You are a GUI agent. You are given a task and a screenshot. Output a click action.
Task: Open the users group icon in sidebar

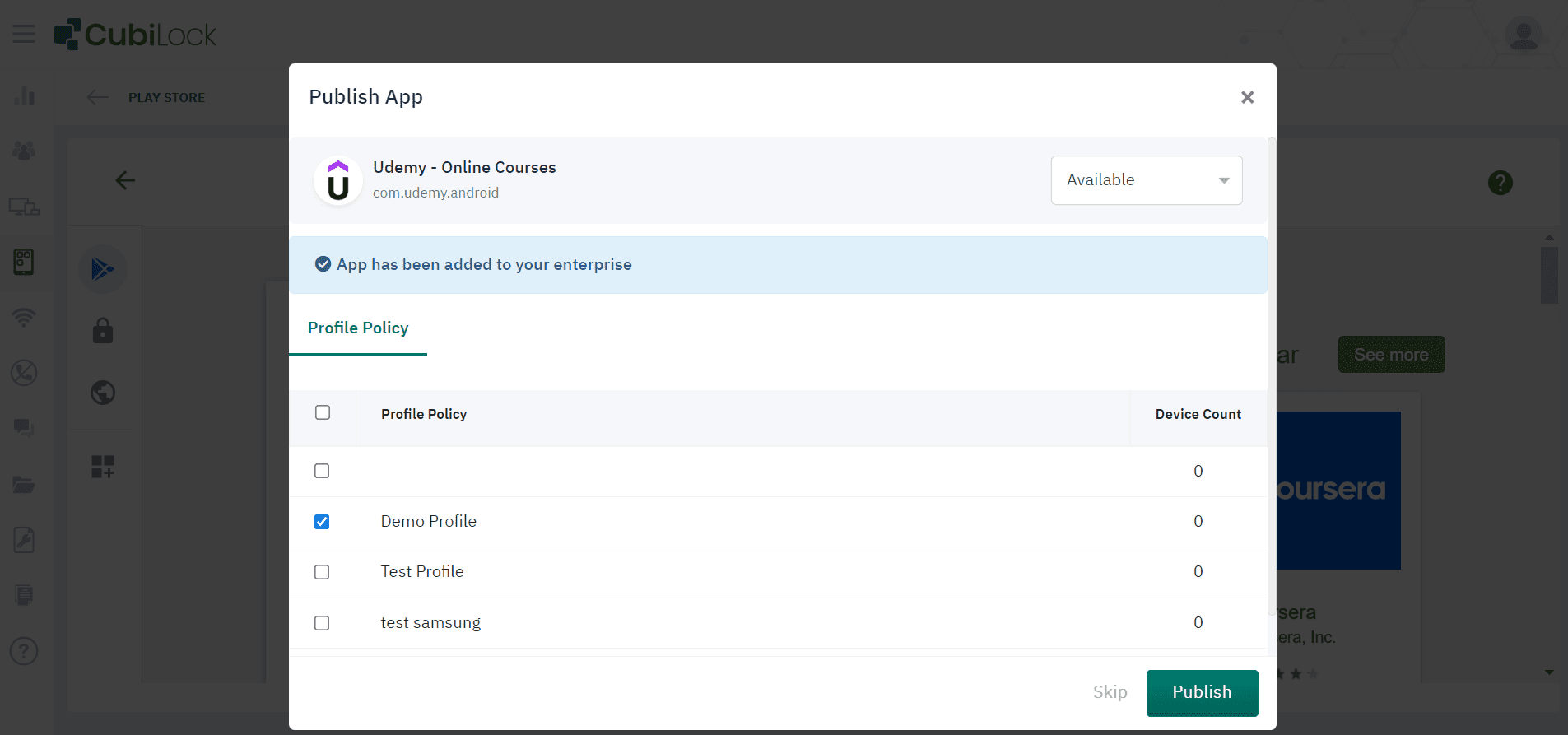pyautogui.click(x=24, y=151)
